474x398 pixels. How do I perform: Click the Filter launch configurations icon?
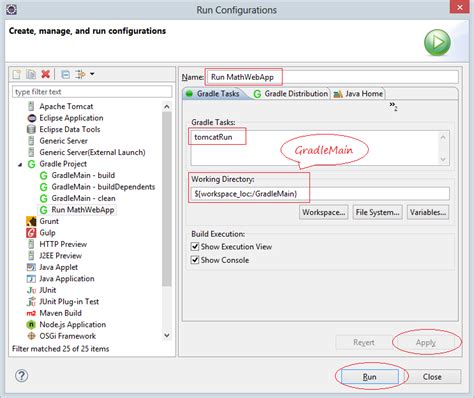(x=80, y=74)
